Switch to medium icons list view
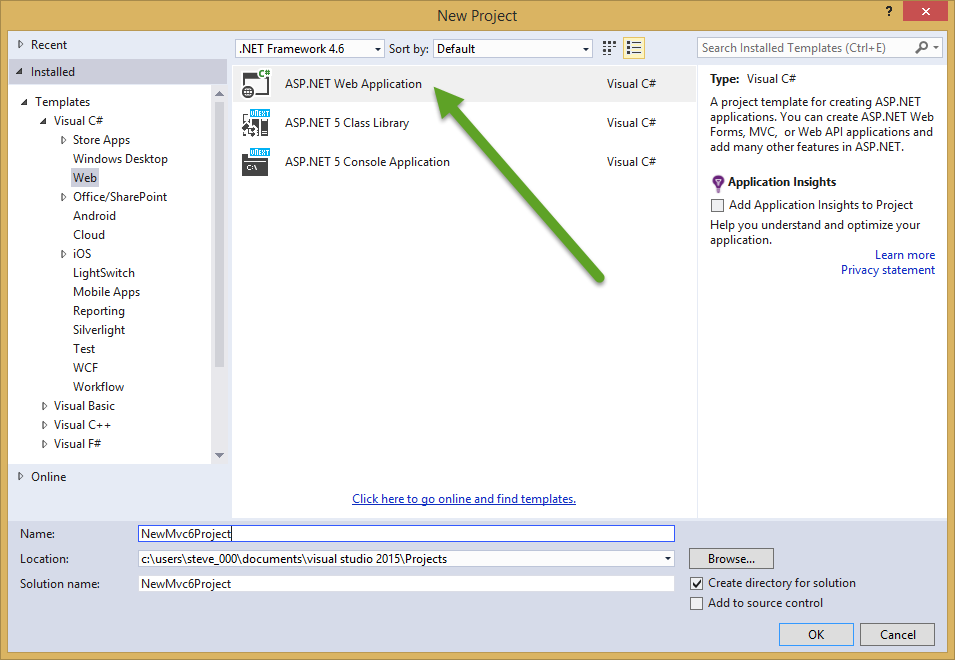 coord(634,48)
